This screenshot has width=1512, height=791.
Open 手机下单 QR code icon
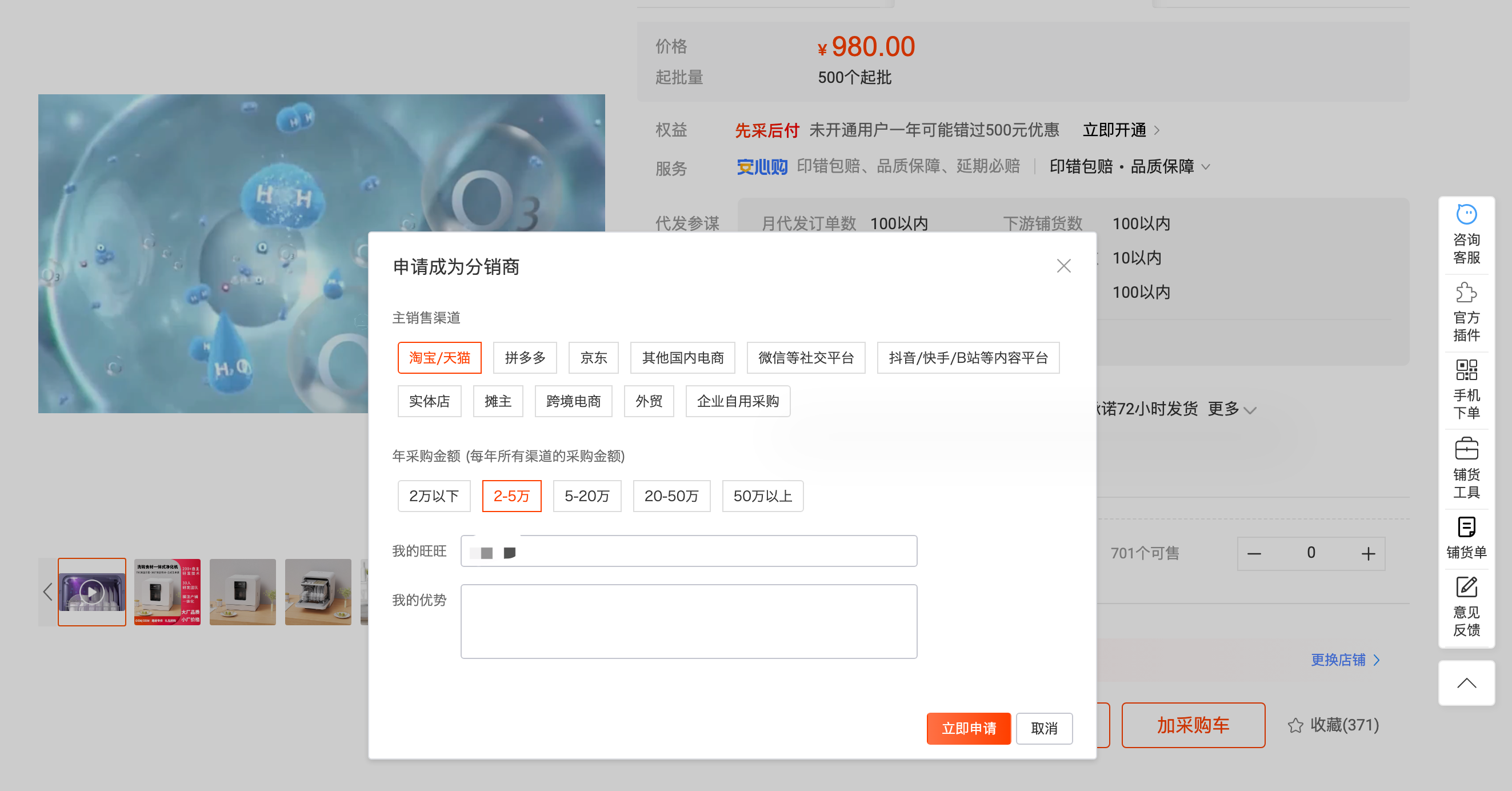tap(1466, 370)
